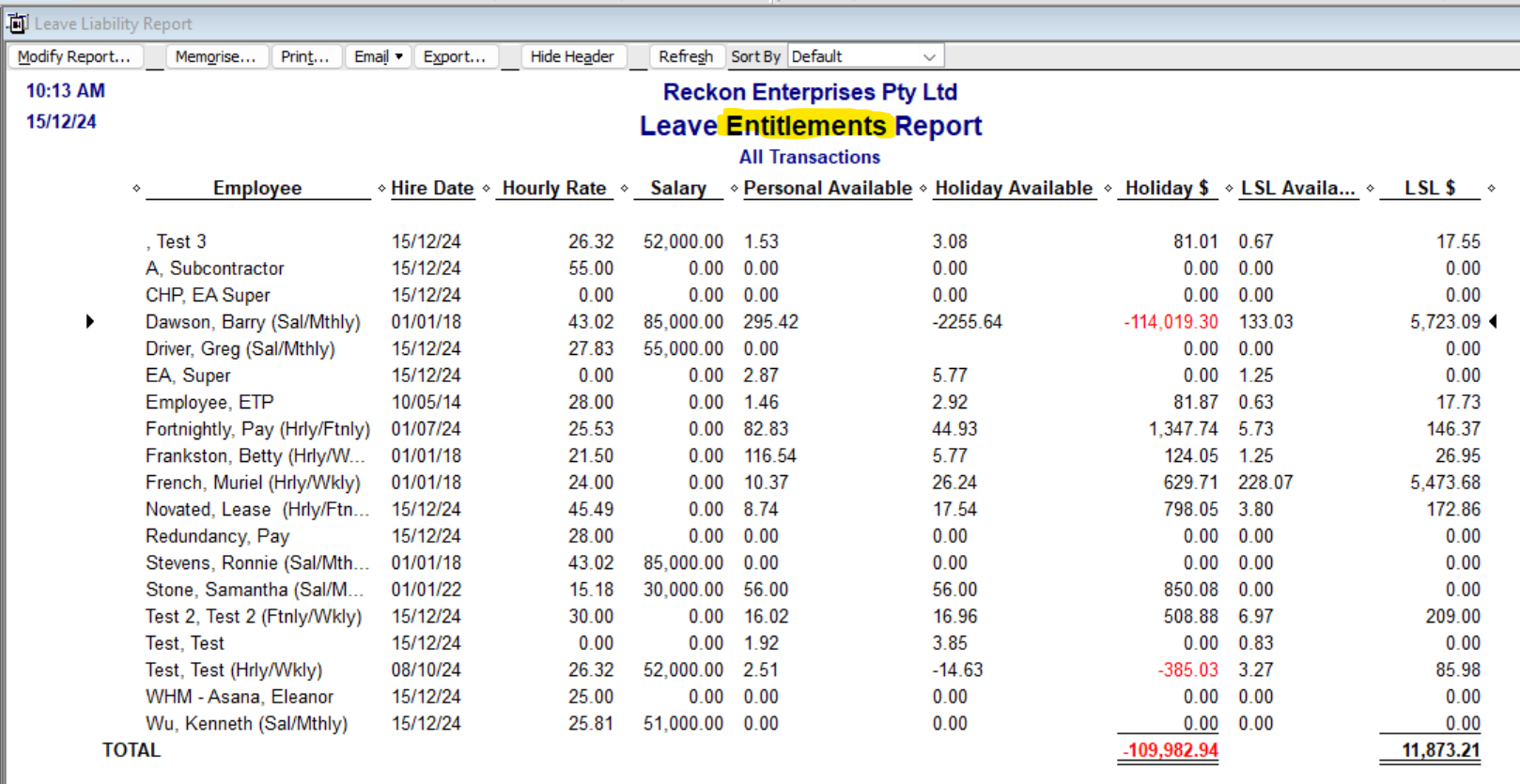Viewport: 1520px width, 784px height.
Task: Click the Holiday Available value -2255.64
Action: 967,322
